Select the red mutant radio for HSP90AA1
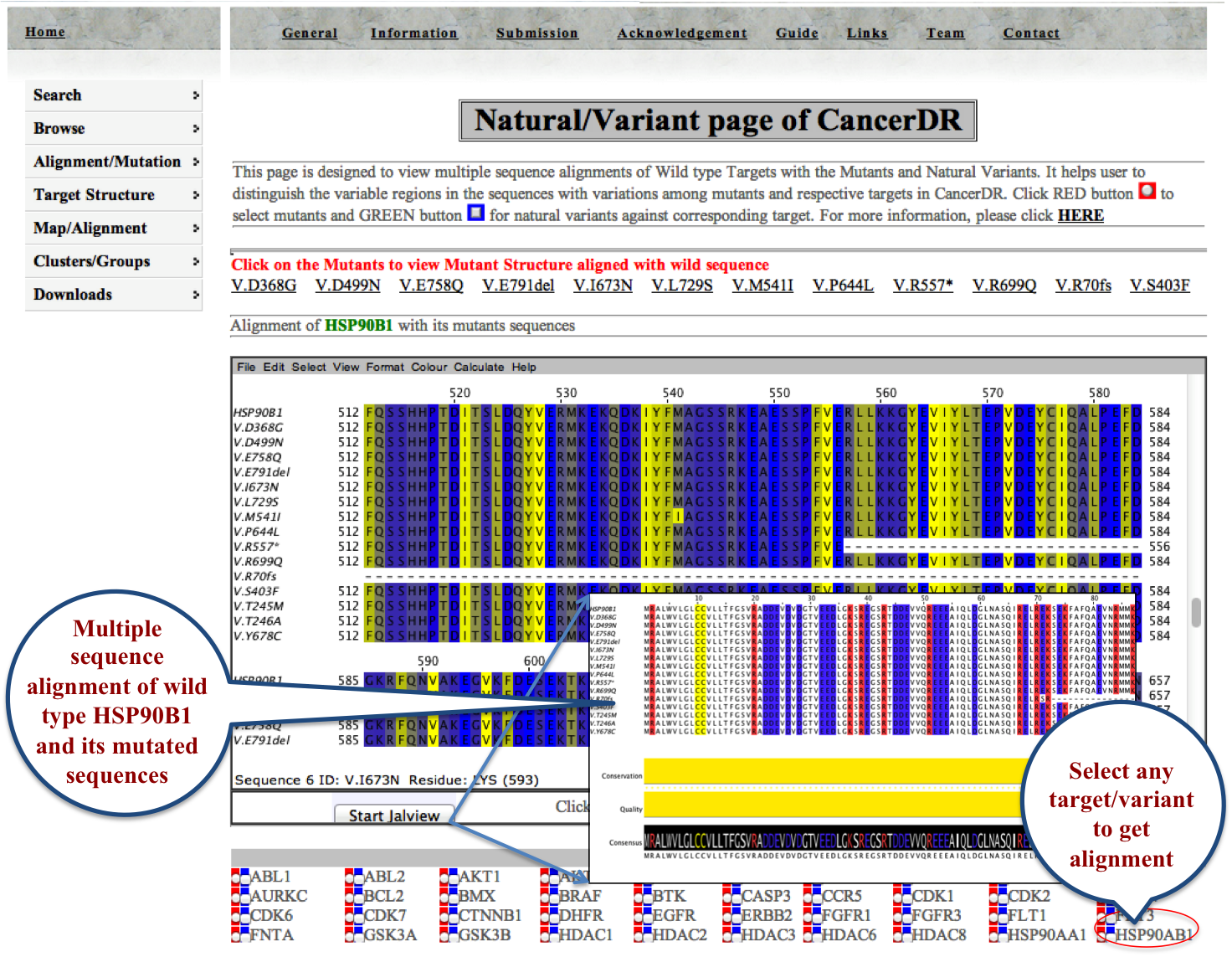This screenshot has width=1232, height=957. tap(994, 935)
